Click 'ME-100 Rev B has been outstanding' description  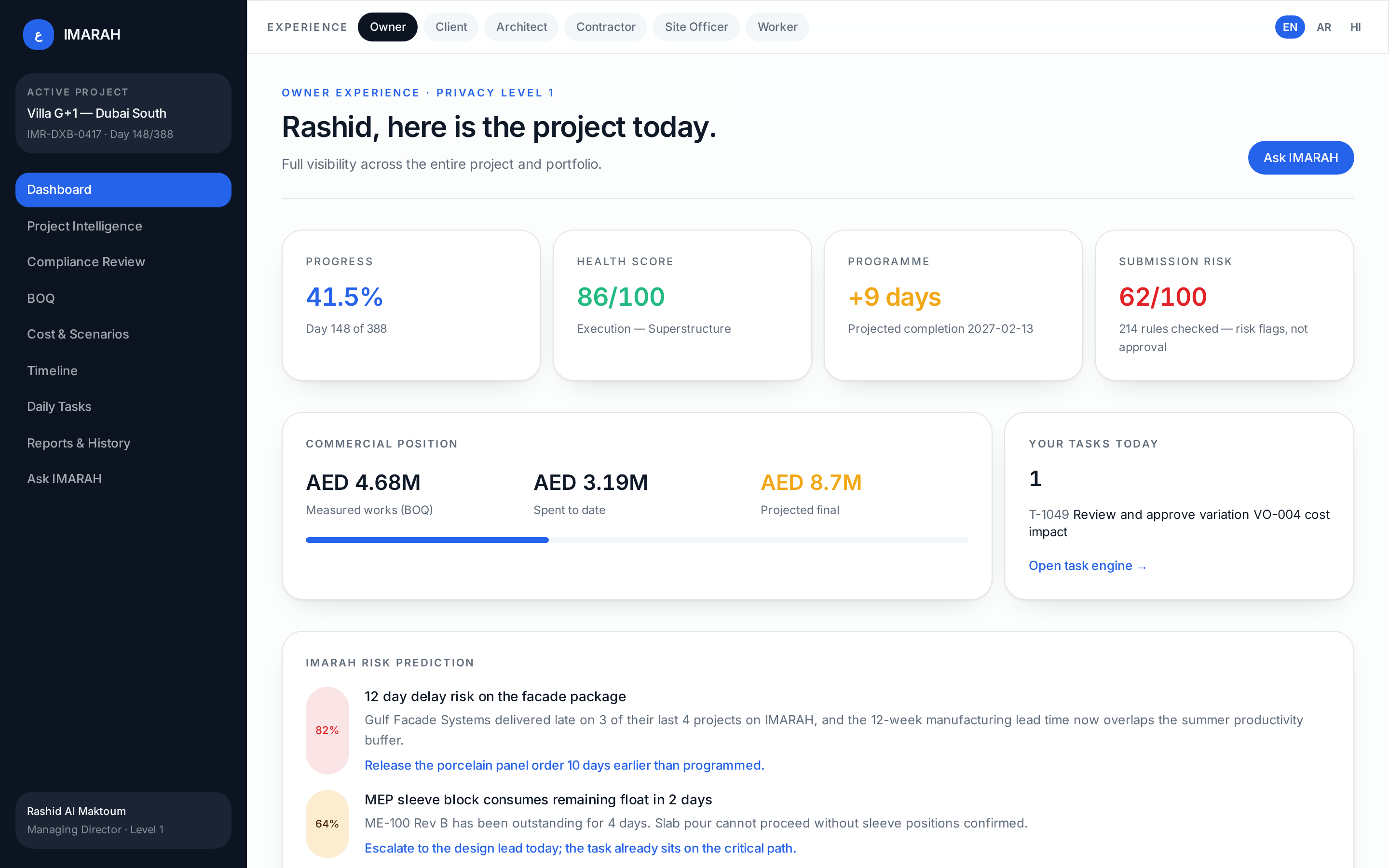coord(695,823)
